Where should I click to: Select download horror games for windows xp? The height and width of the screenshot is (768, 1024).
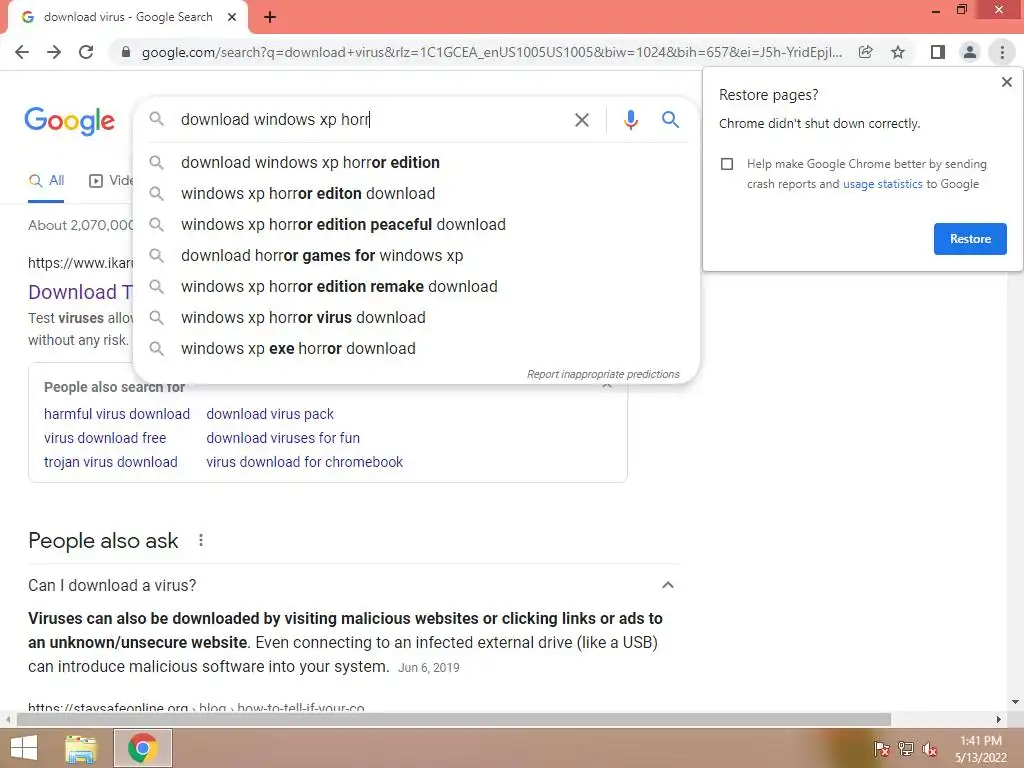(x=416, y=255)
